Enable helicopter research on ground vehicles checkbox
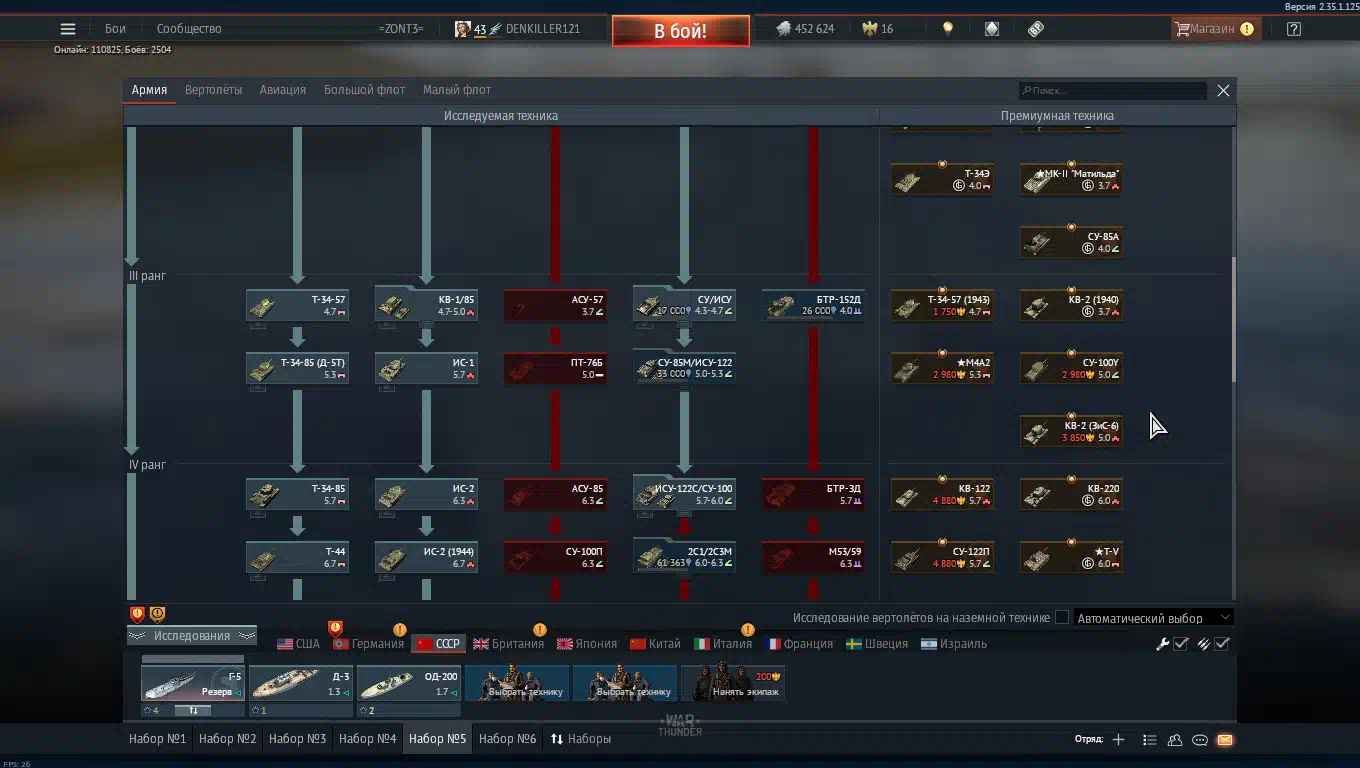Viewport: 1360px width, 768px height. pyautogui.click(x=1062, y=618)
